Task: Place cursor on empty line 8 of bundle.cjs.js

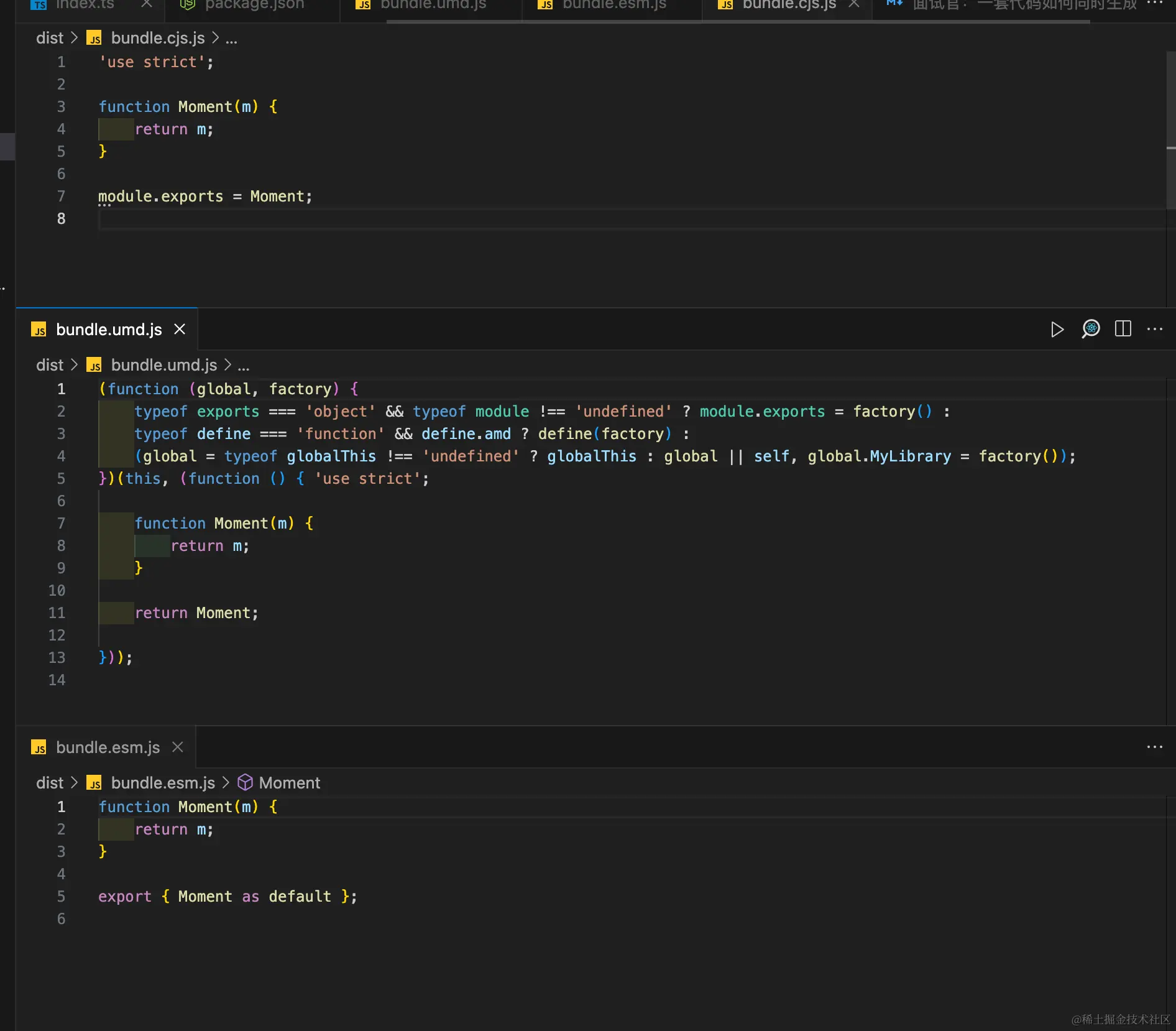Action: point(632,219)
